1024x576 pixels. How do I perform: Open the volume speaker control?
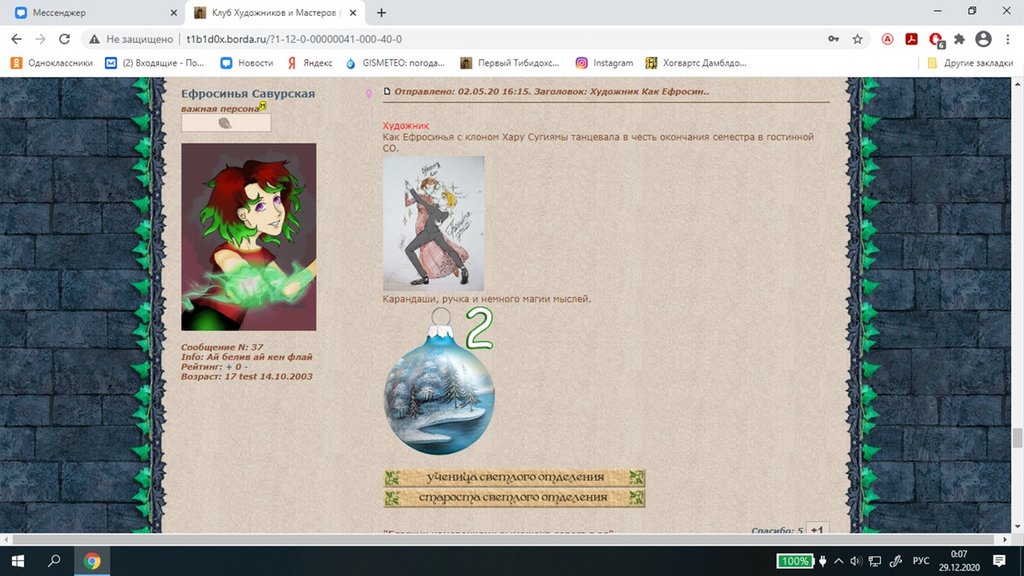(x=856, y=561)
